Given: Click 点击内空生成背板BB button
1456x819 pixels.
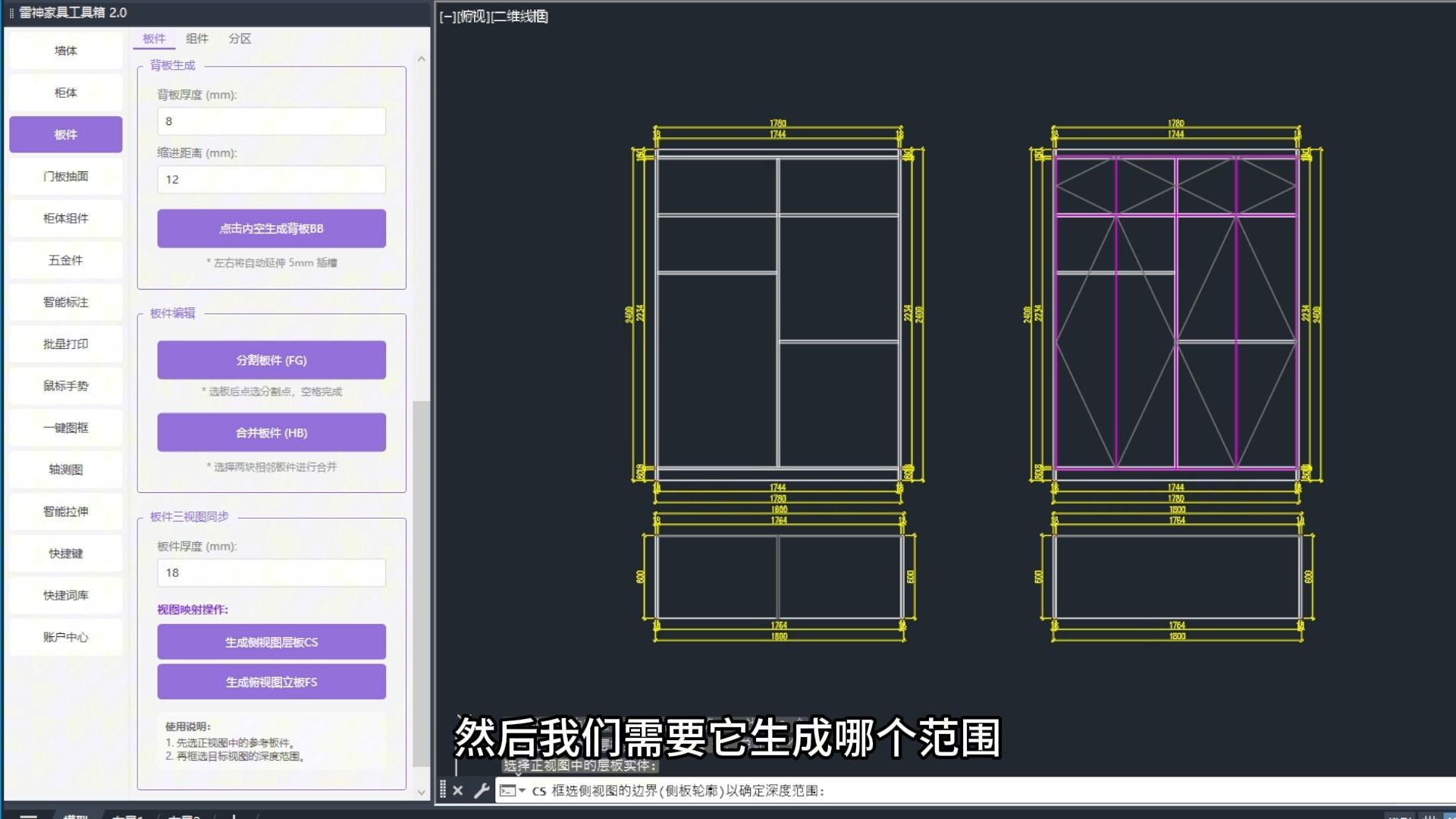Looking at the screenshot, I should [271, 228].
